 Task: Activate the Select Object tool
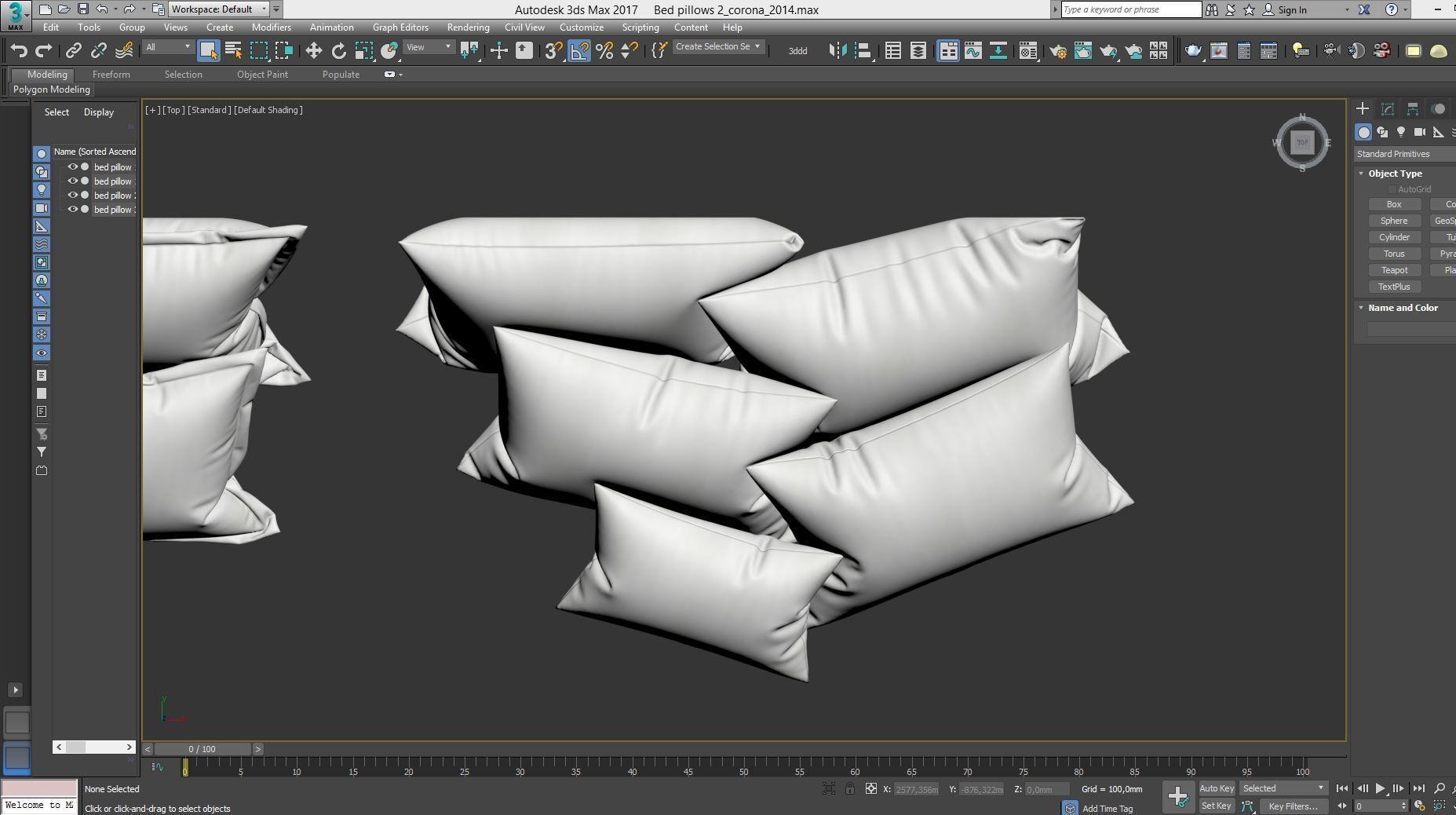[x=208, y=51]
